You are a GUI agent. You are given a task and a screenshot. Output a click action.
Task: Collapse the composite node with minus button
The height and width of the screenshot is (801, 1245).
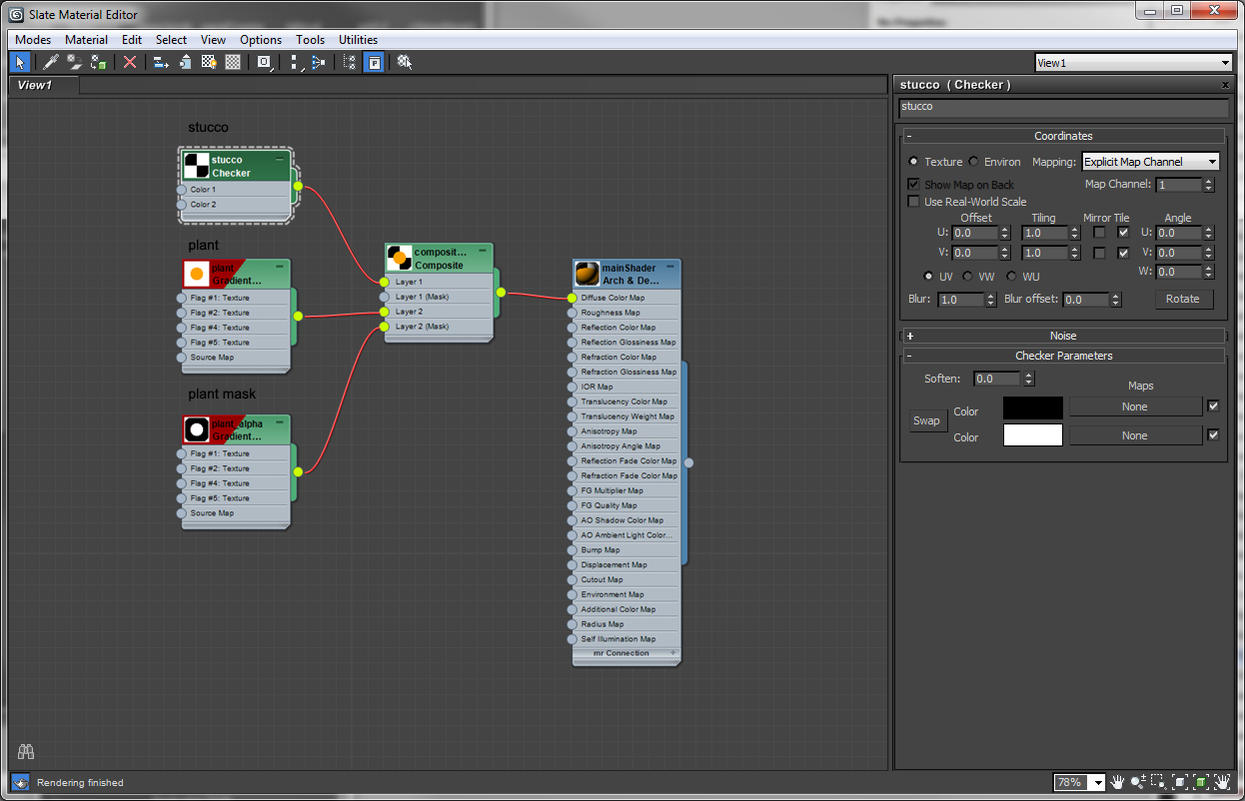[x=482, y=250]
